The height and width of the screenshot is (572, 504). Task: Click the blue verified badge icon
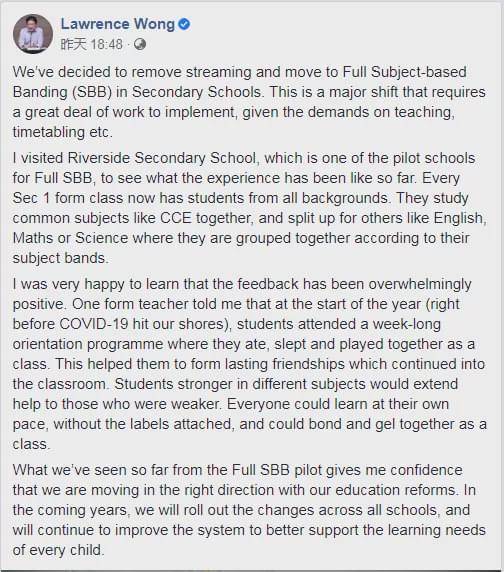184,24
